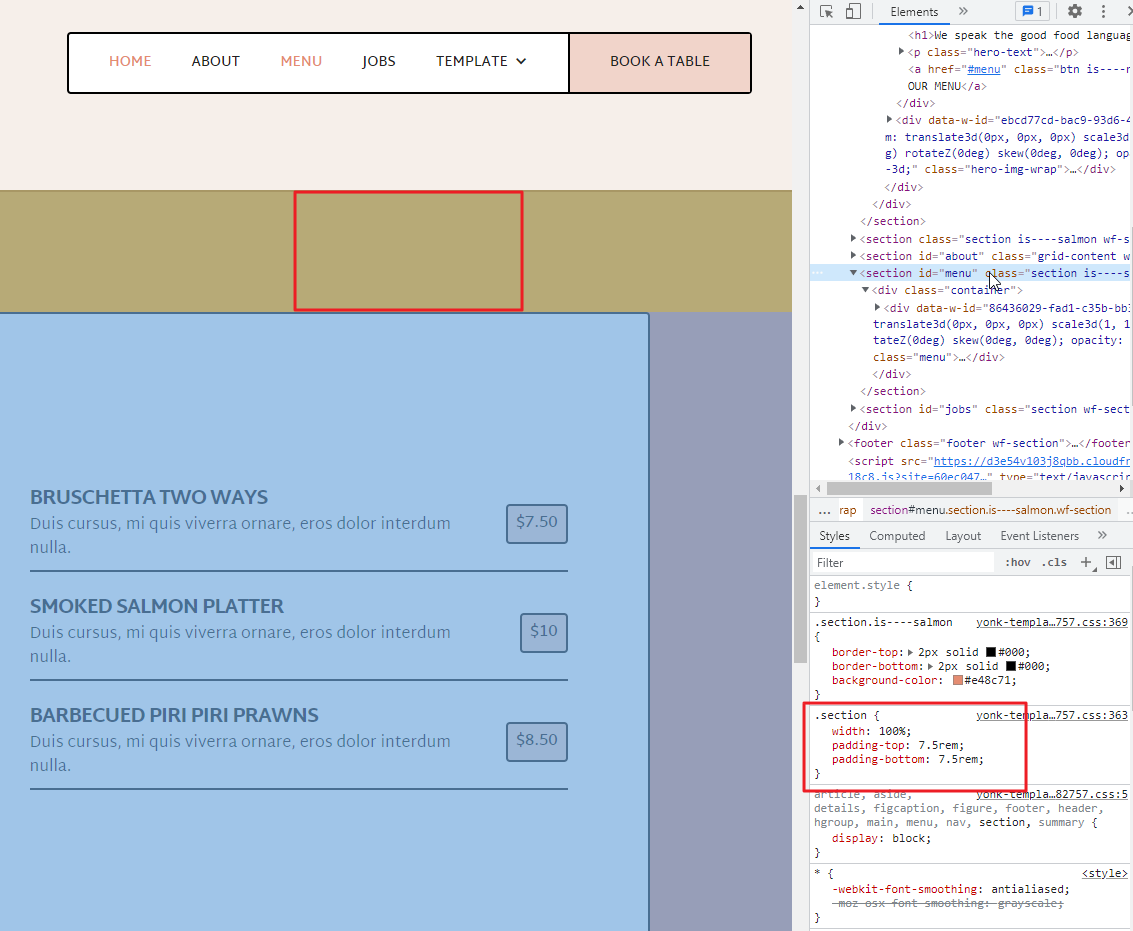Open the css:363 source link for .section
1133x931 pixels.
[x=1051, y=715]
